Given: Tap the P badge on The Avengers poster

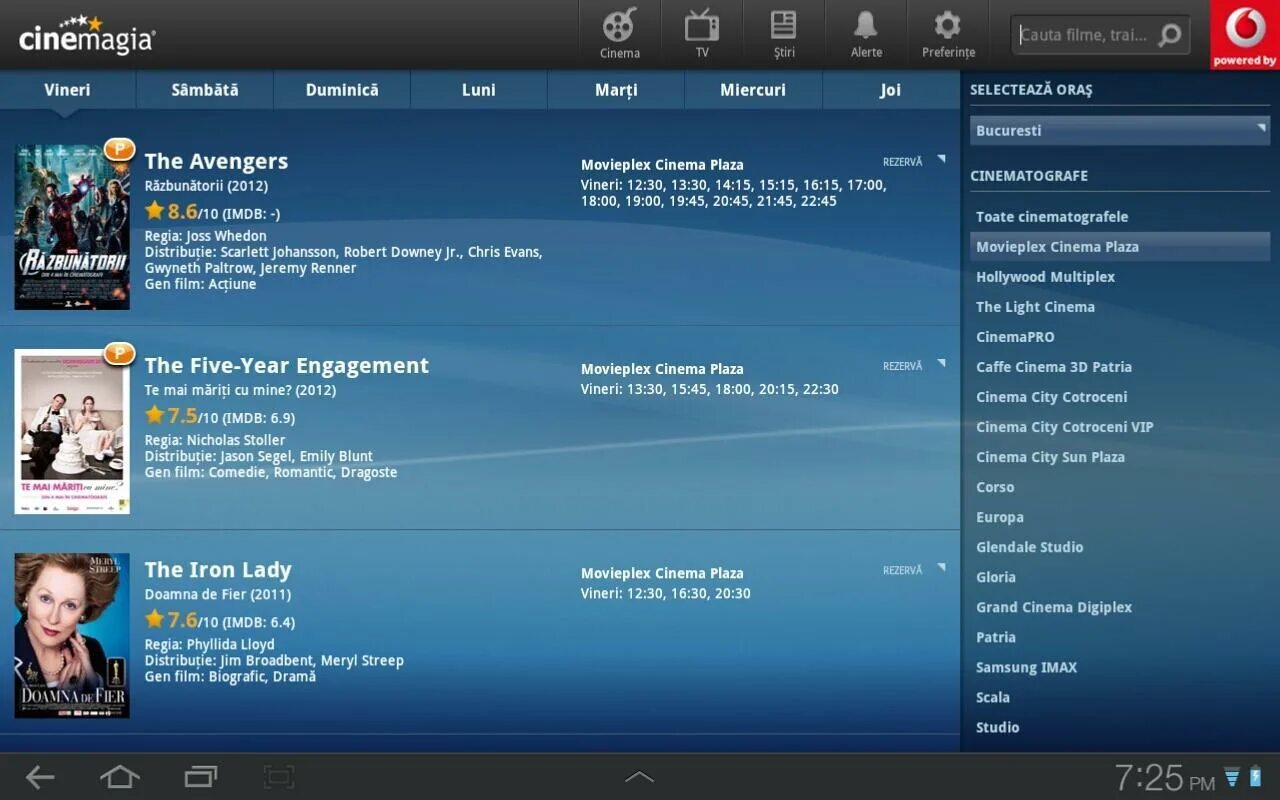Looking at the screenshot, I should pyautogui.click(x=119, y=150).
